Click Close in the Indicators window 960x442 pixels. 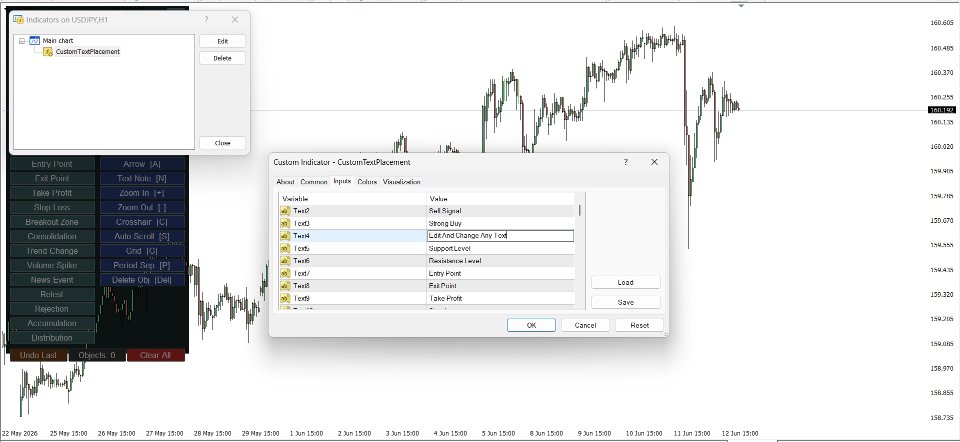222,143
